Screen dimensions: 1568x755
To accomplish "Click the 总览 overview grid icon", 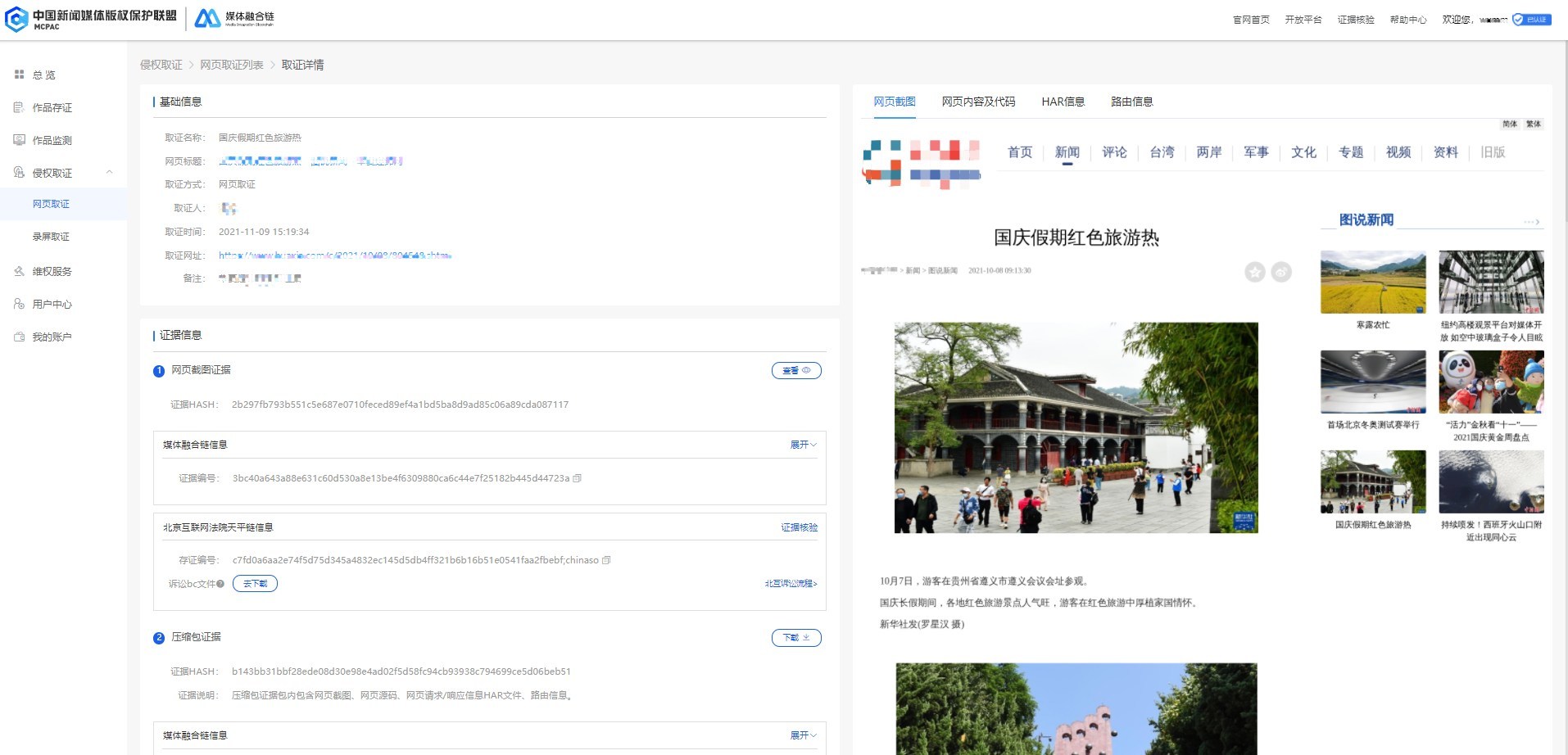I will [20, 75].
